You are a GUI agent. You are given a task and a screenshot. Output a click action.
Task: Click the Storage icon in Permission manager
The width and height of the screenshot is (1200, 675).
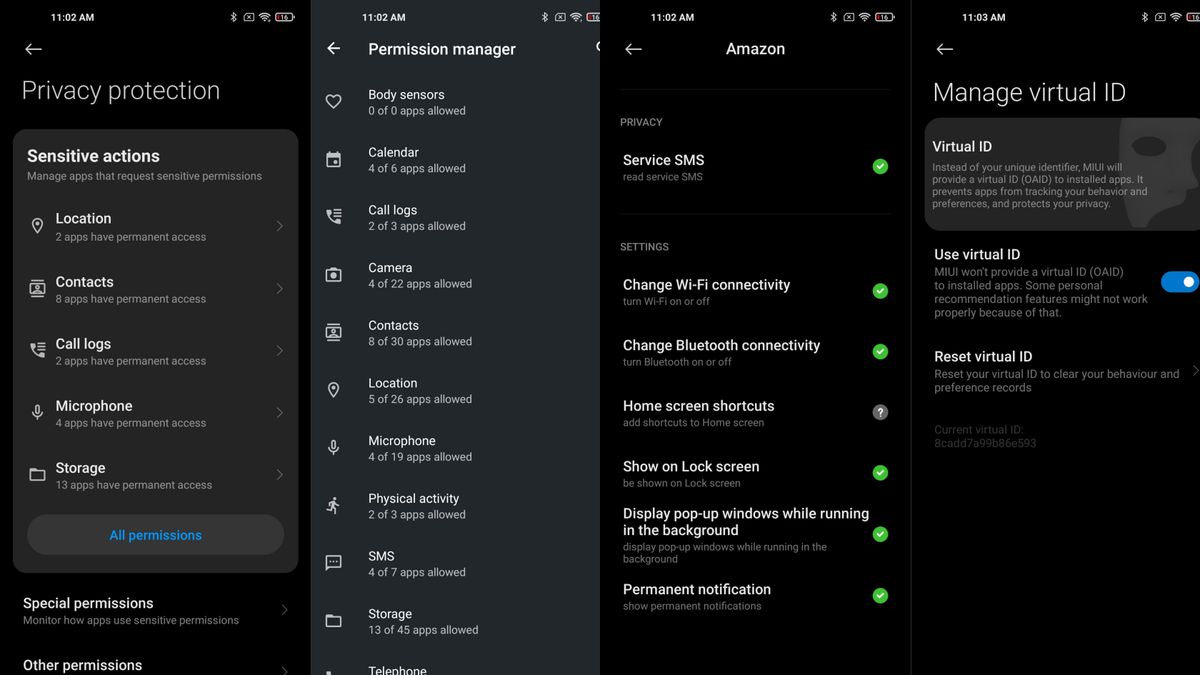pyautogui.click(x=333, y=620)
